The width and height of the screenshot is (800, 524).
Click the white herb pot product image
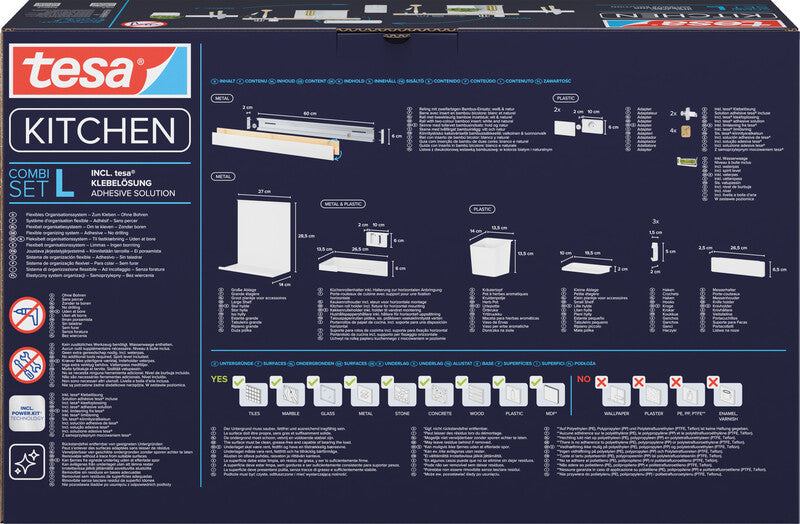(490, 257)
